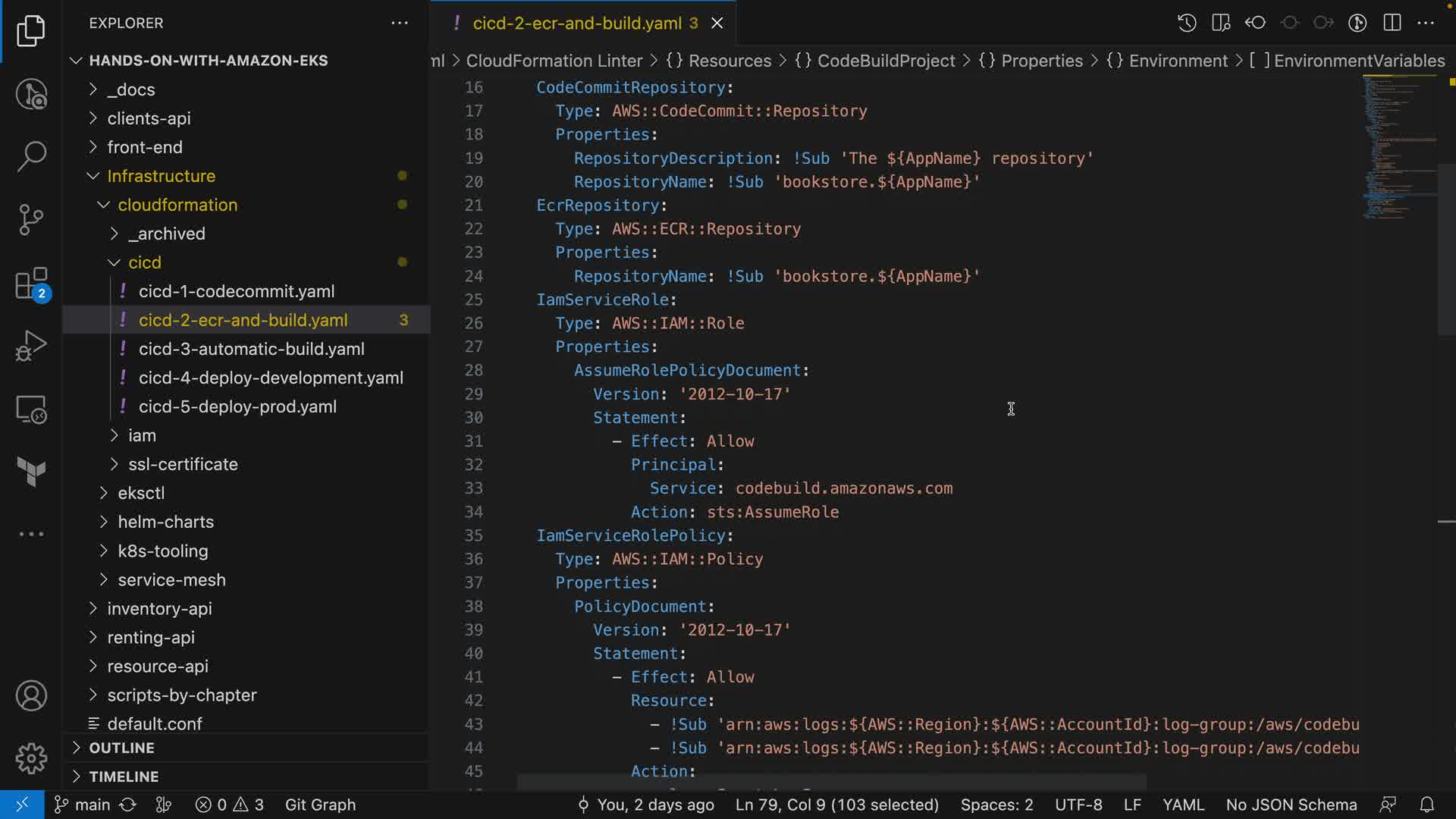1456x819 pixels.
Task: Open the Accounts icon in activity bar
Action: click(x=31, y=695)
